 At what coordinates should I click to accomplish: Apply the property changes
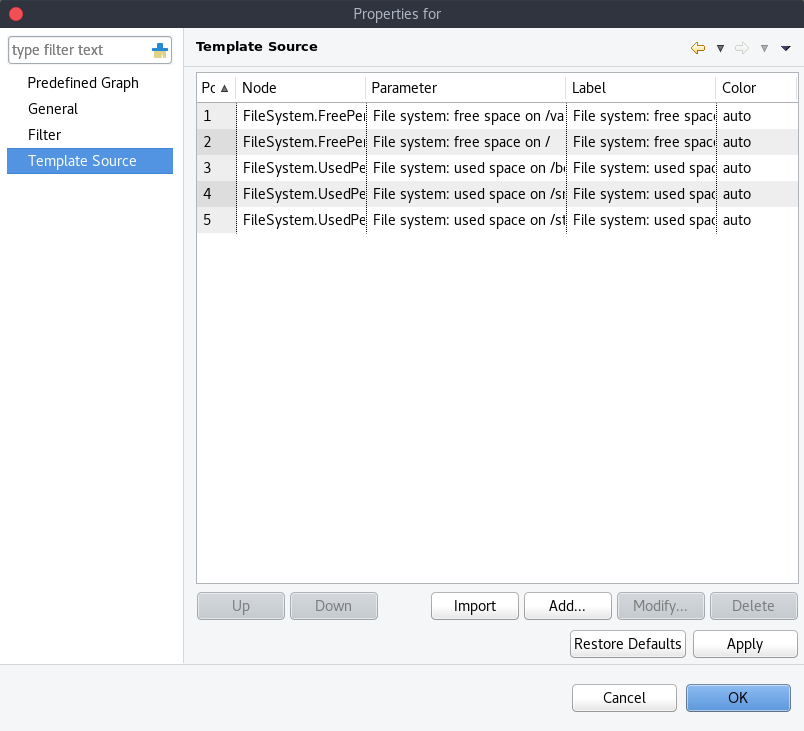745,644
